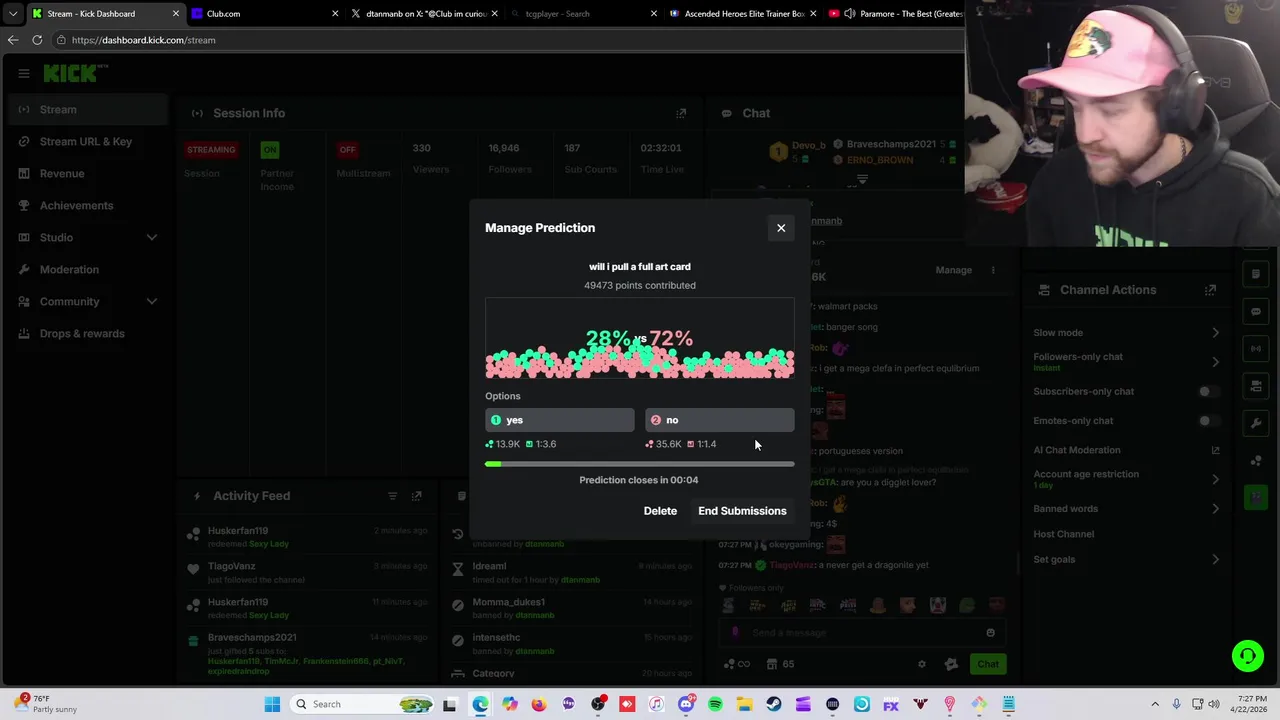The height and width of the screenshot is (720, 1280).
Task: Open Steam from the taskbar
Action: (773, 704)
